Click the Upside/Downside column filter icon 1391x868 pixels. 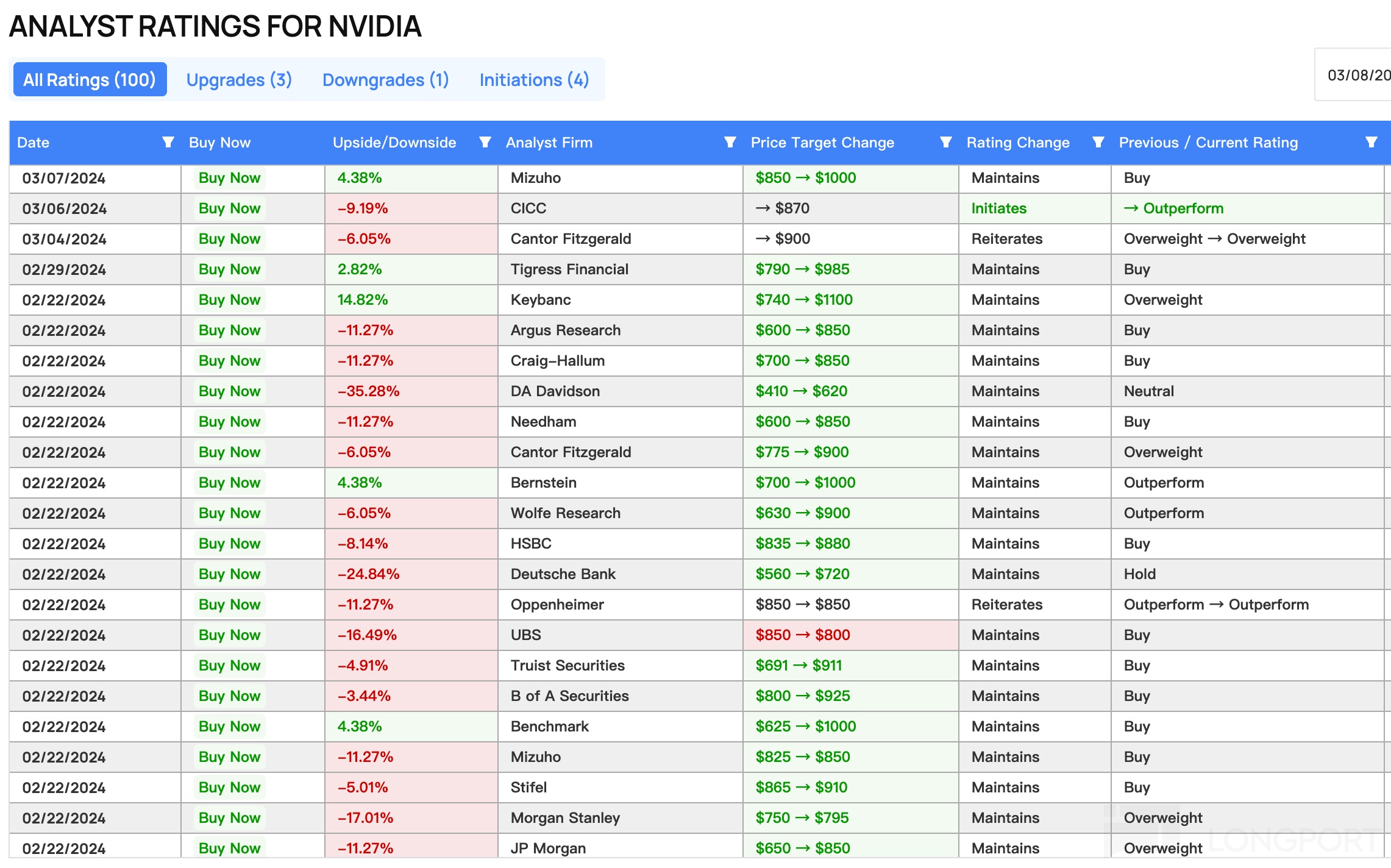tap(485, 142)
